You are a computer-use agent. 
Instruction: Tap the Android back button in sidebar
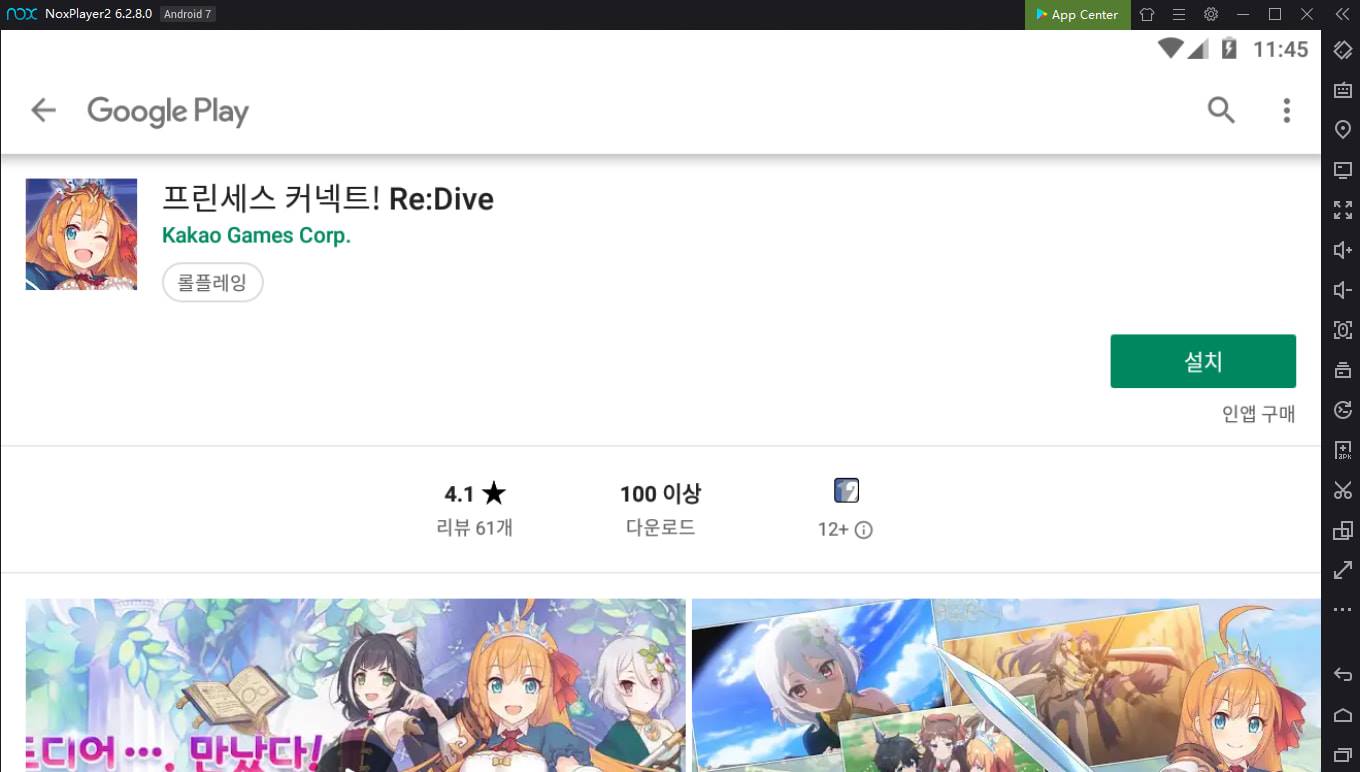[x=1343, y=675]
